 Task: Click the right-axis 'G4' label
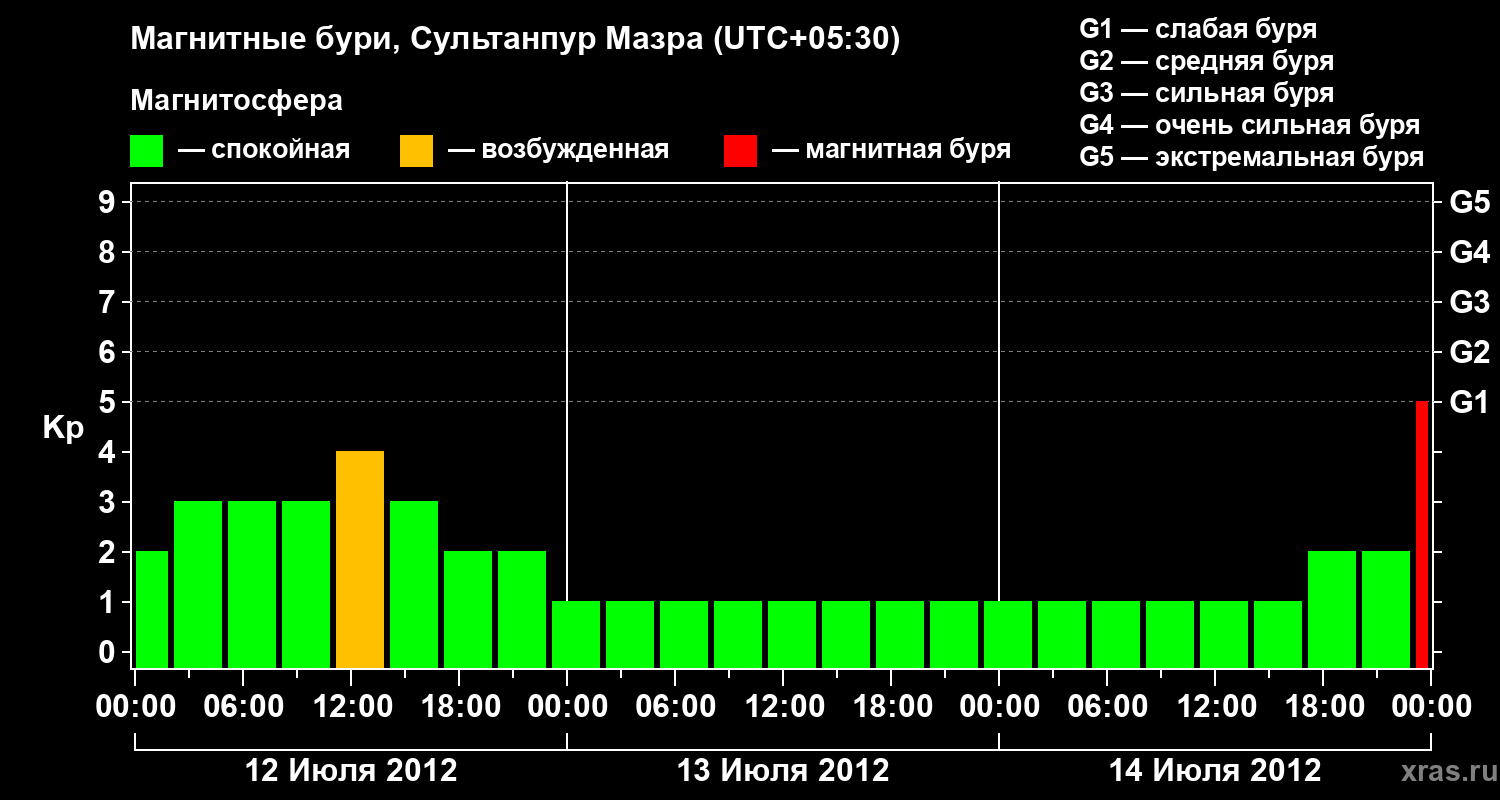1469,252
